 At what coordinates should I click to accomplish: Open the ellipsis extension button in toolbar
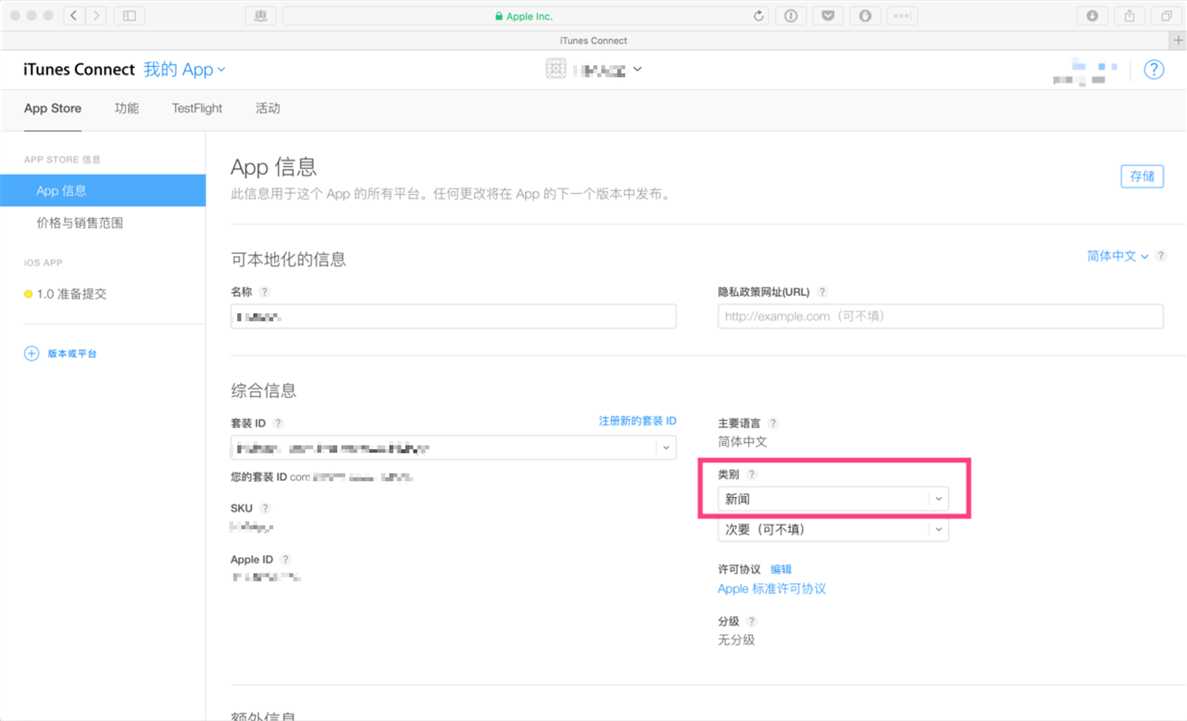(901, 15)
